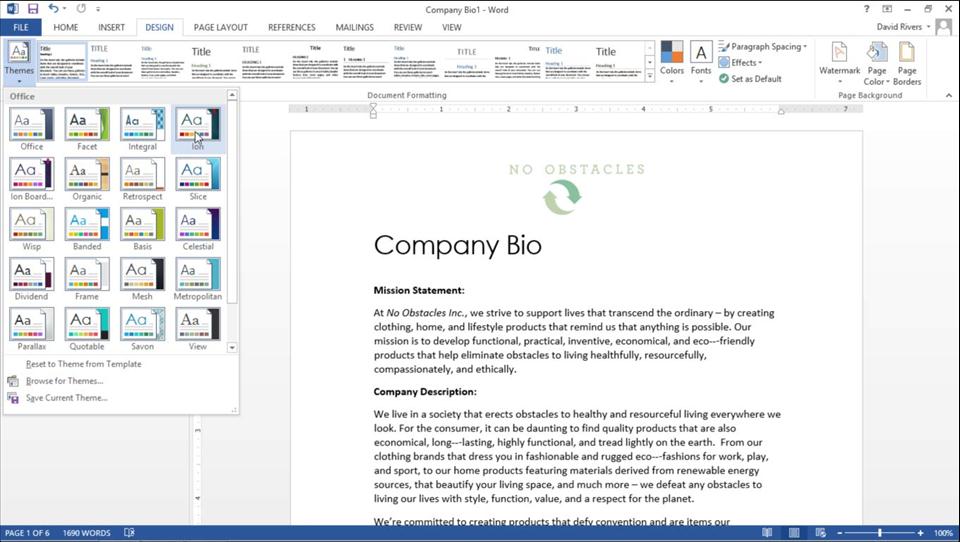This screenshot has height=542, width=960.
Task: Apply the Quotable theme
Action: pyautogui.click(x=87, y=329)
